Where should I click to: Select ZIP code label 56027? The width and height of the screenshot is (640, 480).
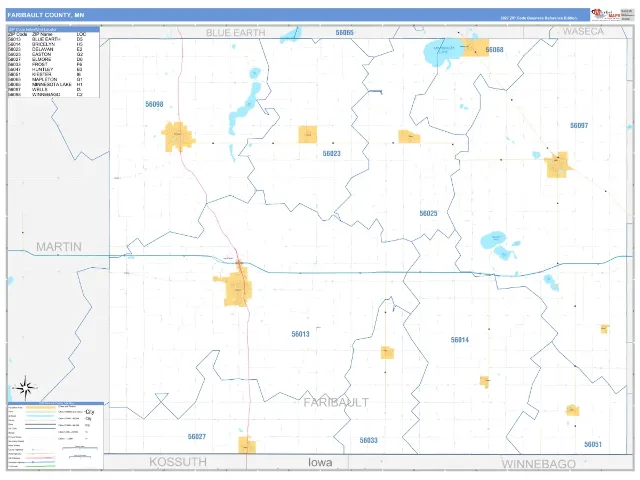[x=197, y=436]
